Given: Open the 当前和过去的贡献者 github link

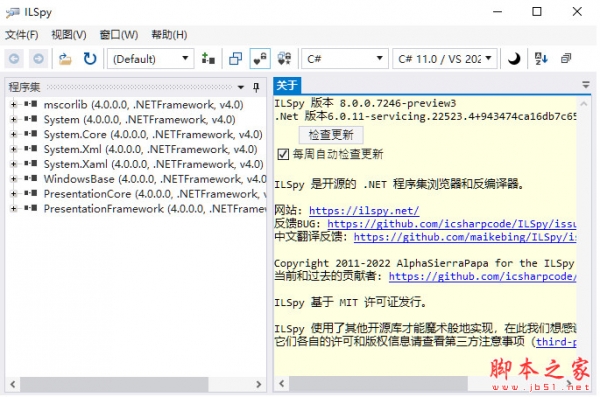Looking at the screenshot, I should pyautogui.click(x=483, y=276).
